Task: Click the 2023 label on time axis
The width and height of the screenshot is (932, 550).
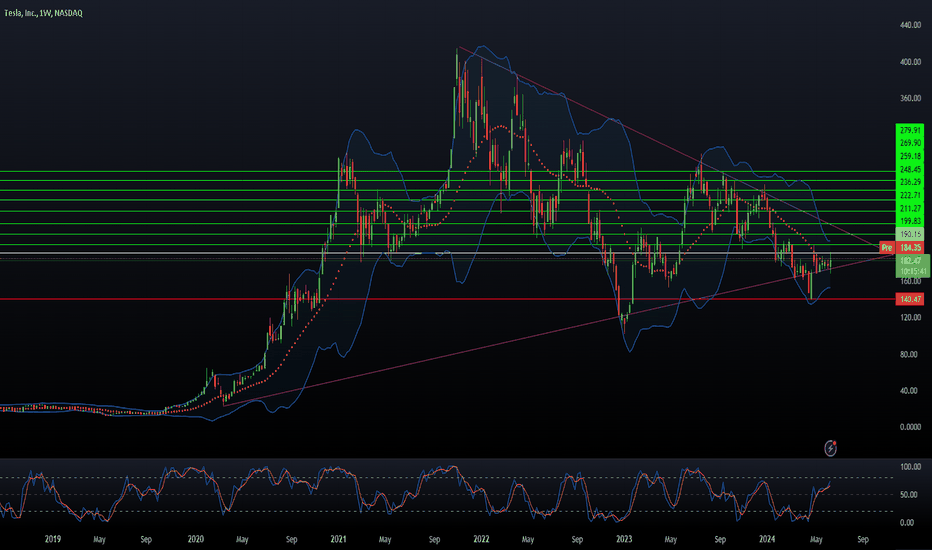Action: pyautogui.click(x=624, y=539)
